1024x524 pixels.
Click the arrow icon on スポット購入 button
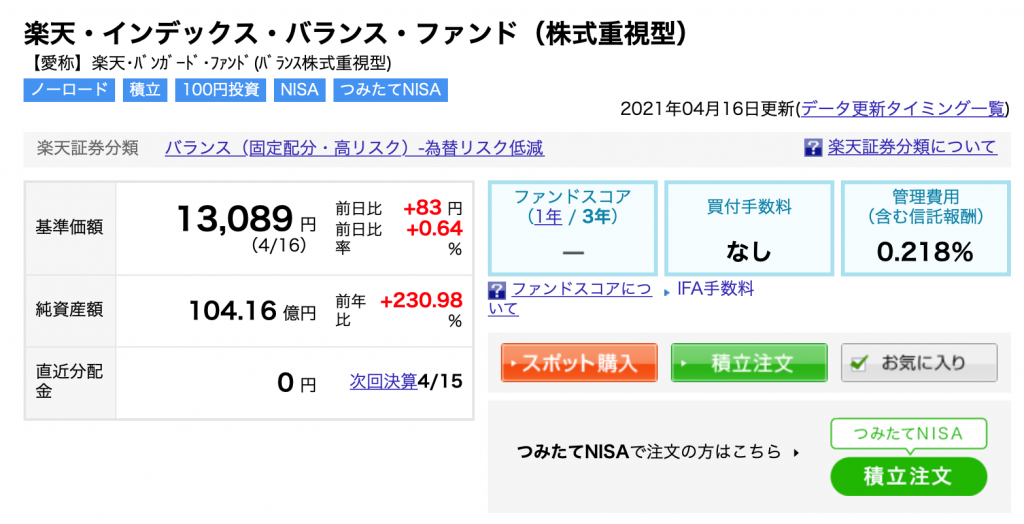pyautogui.click(x=514, y=363)
